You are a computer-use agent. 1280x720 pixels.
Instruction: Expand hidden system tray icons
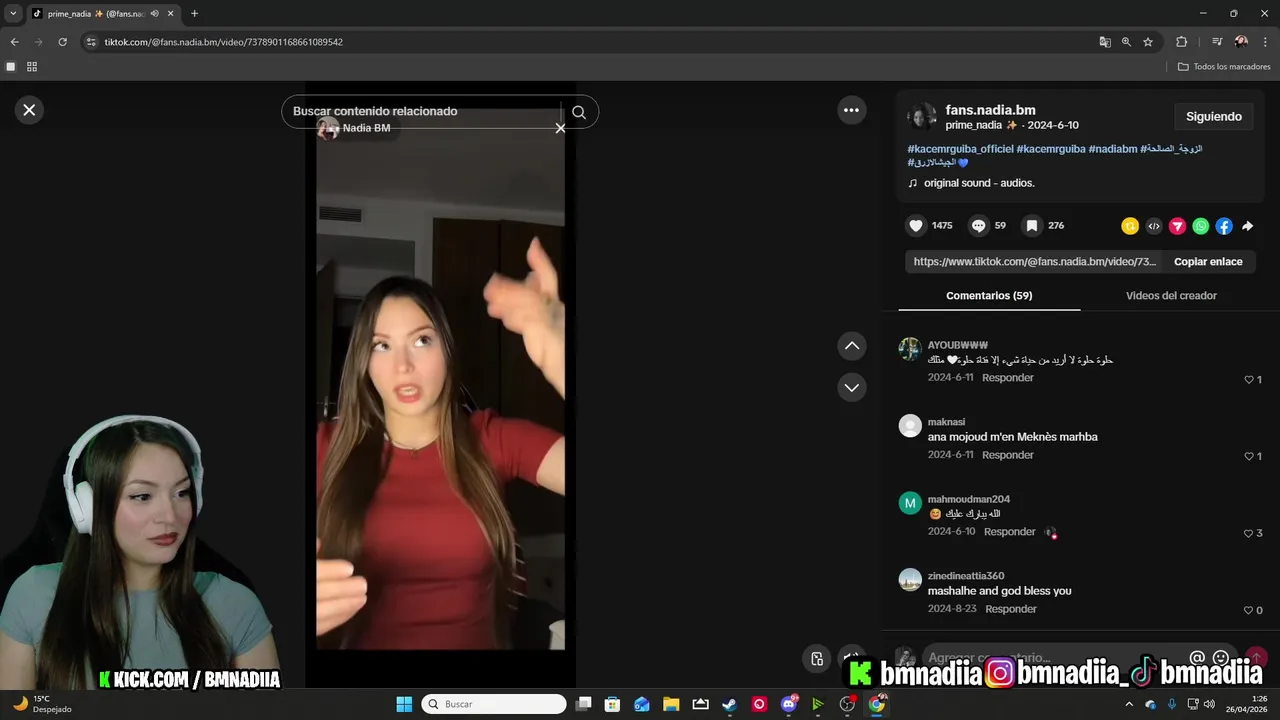click(1131, 704)
